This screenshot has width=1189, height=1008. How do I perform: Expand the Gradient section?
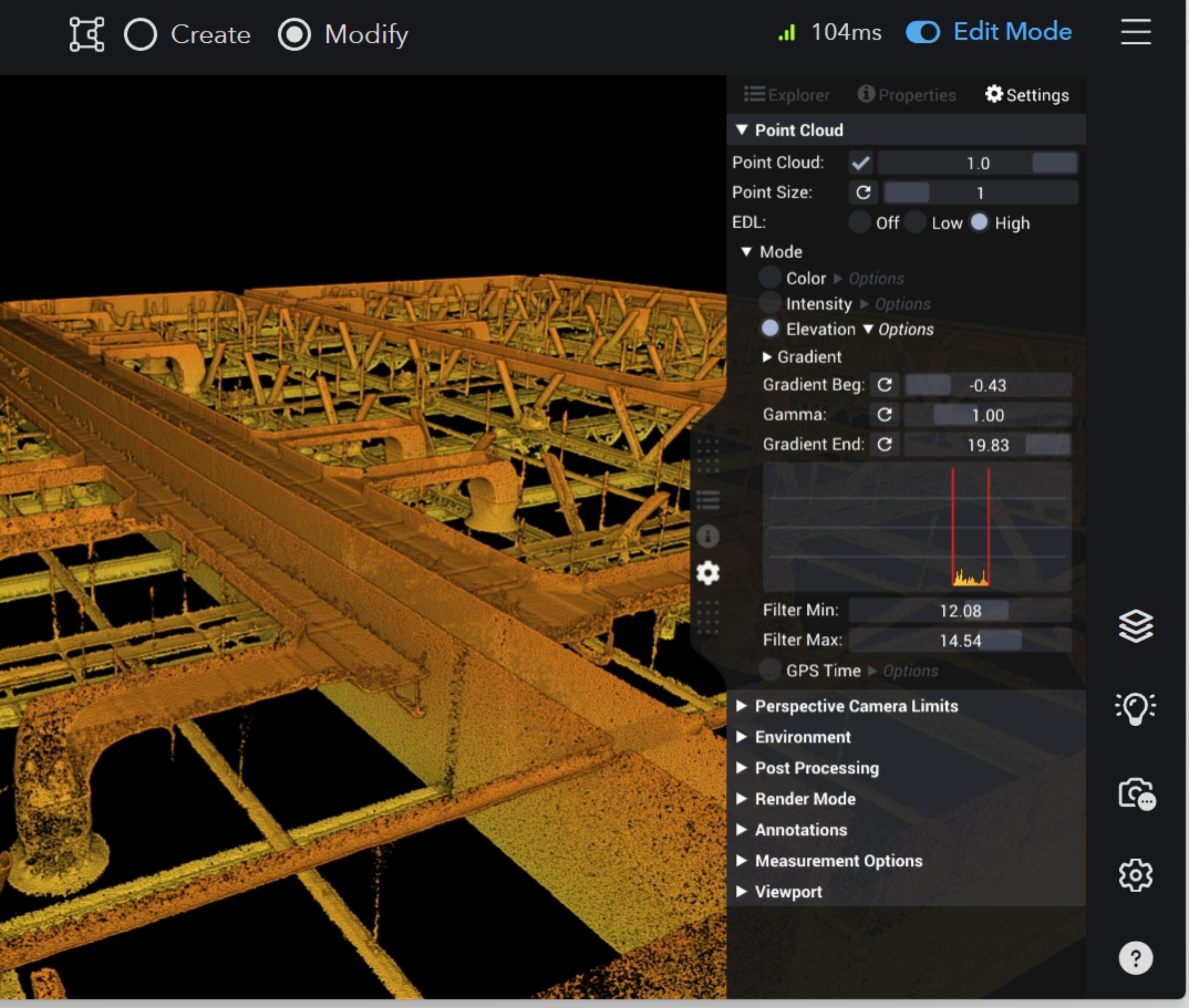pyautogui.click(x=803, y=357)
